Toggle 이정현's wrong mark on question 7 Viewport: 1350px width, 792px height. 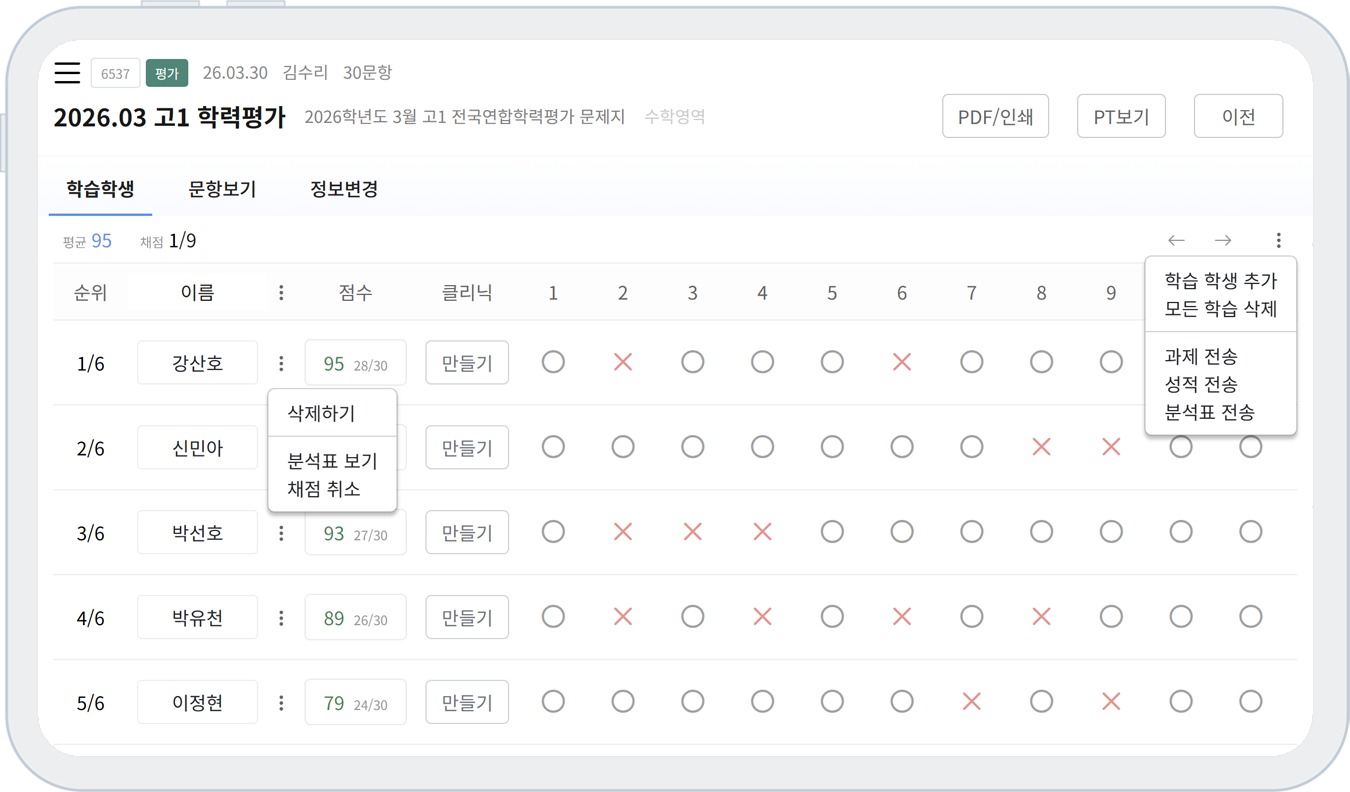point(971,703)
